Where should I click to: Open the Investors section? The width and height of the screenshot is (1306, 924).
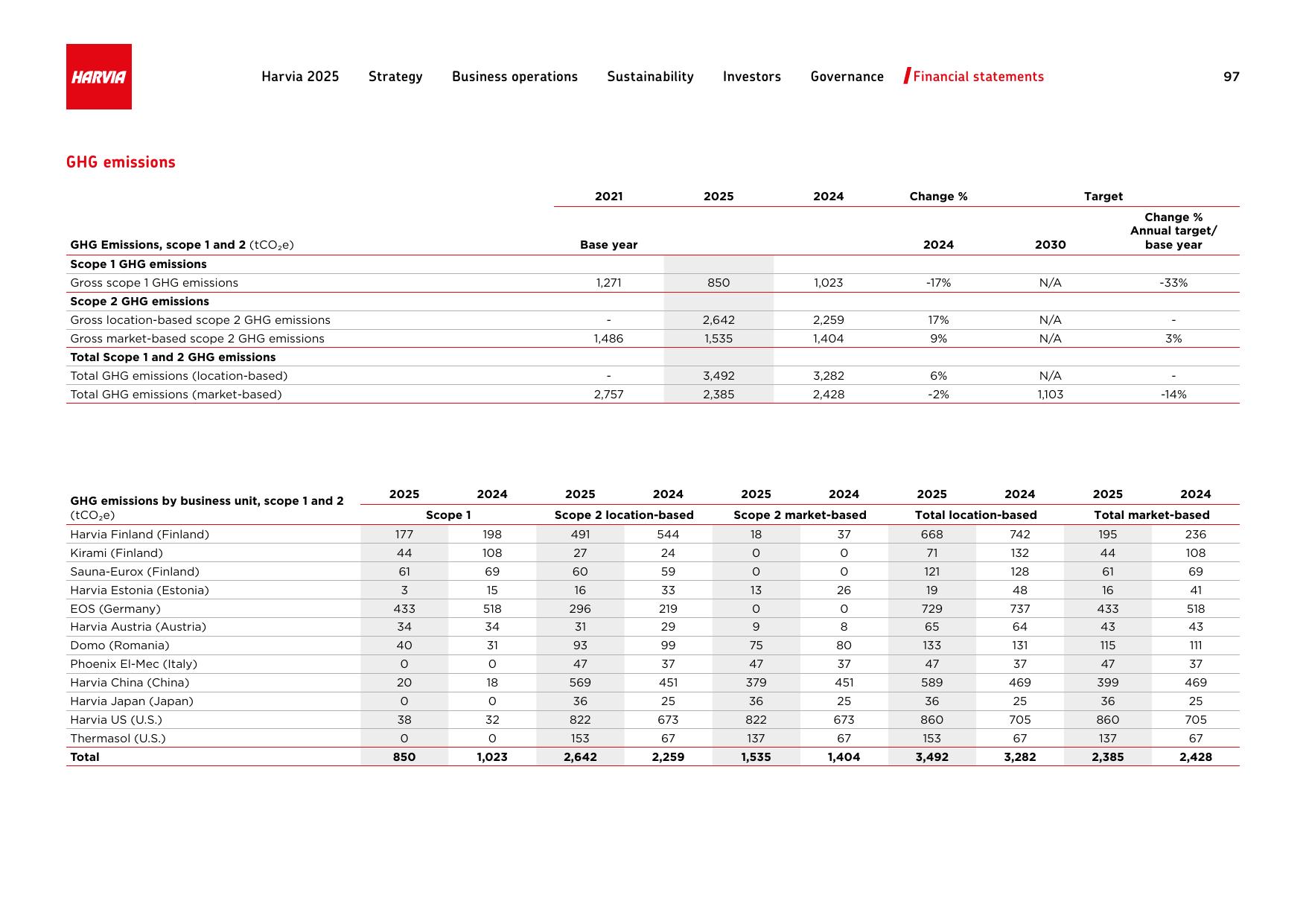point(752,77)
